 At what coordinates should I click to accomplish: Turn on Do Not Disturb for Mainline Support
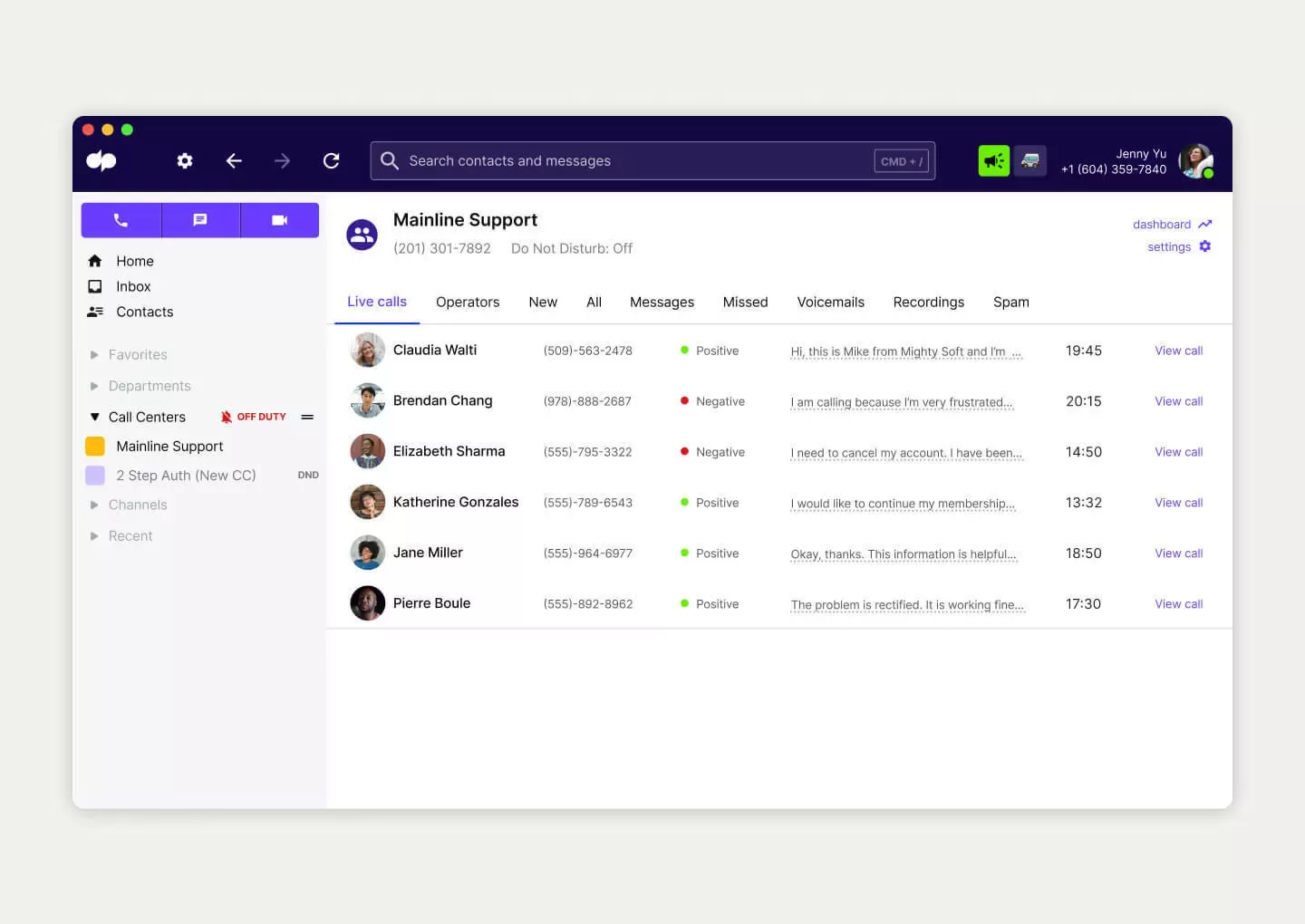point(572,248)
